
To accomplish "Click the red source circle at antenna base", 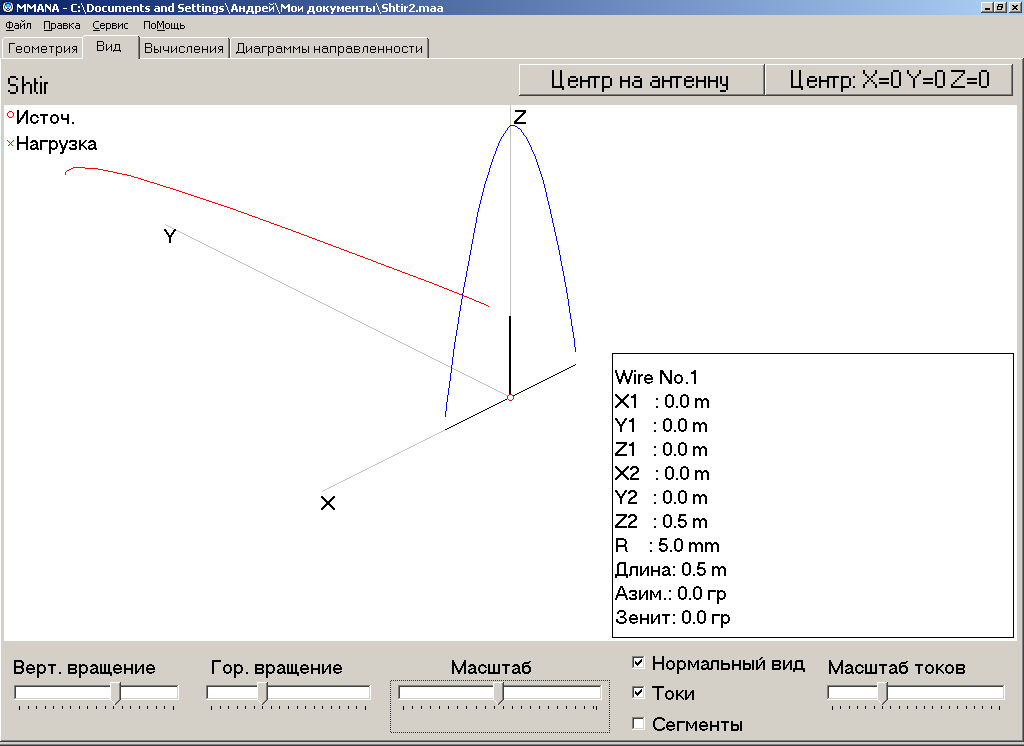I will [x=510, y=397].
